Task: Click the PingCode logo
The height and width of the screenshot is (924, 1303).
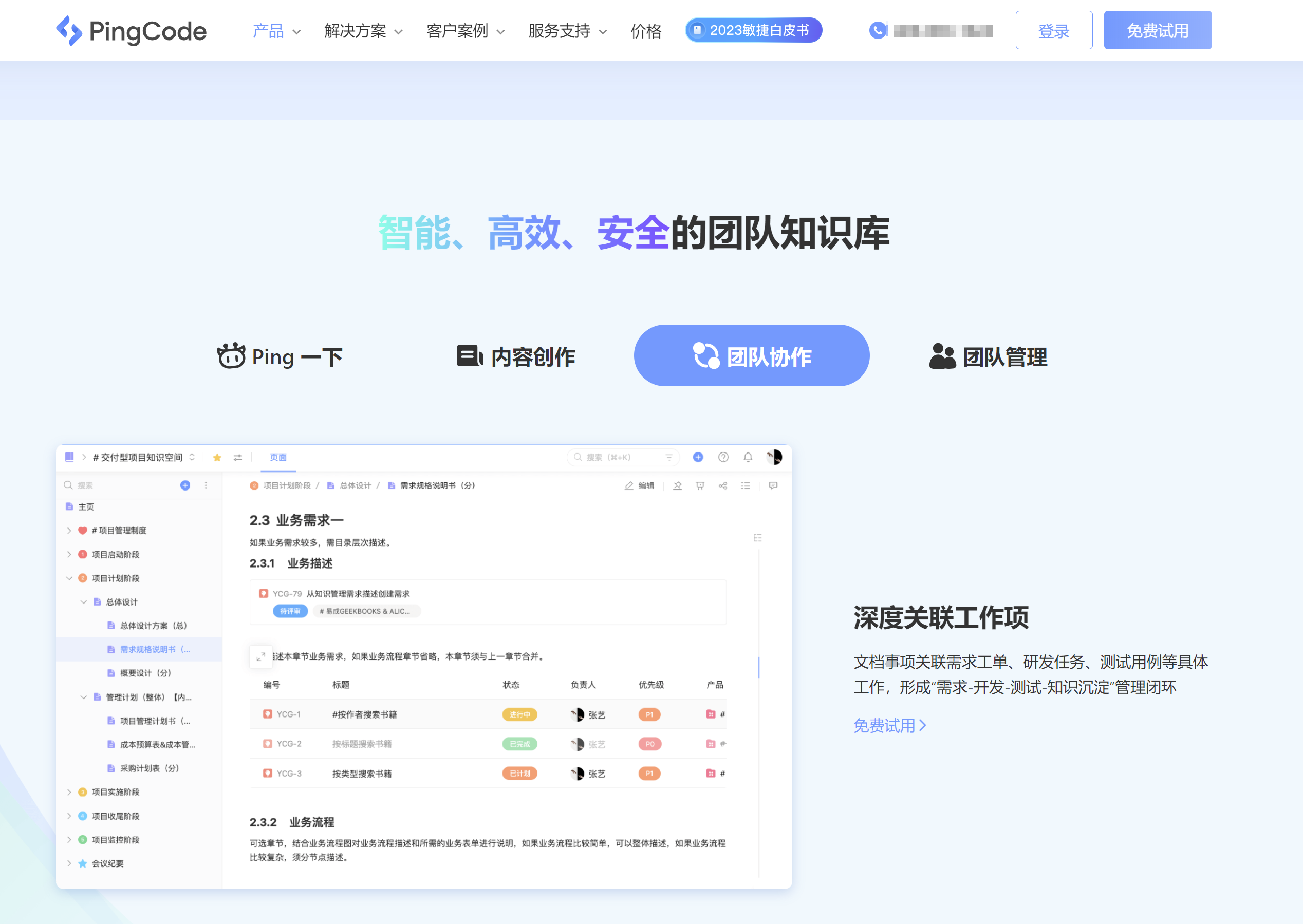Action: 131,31
